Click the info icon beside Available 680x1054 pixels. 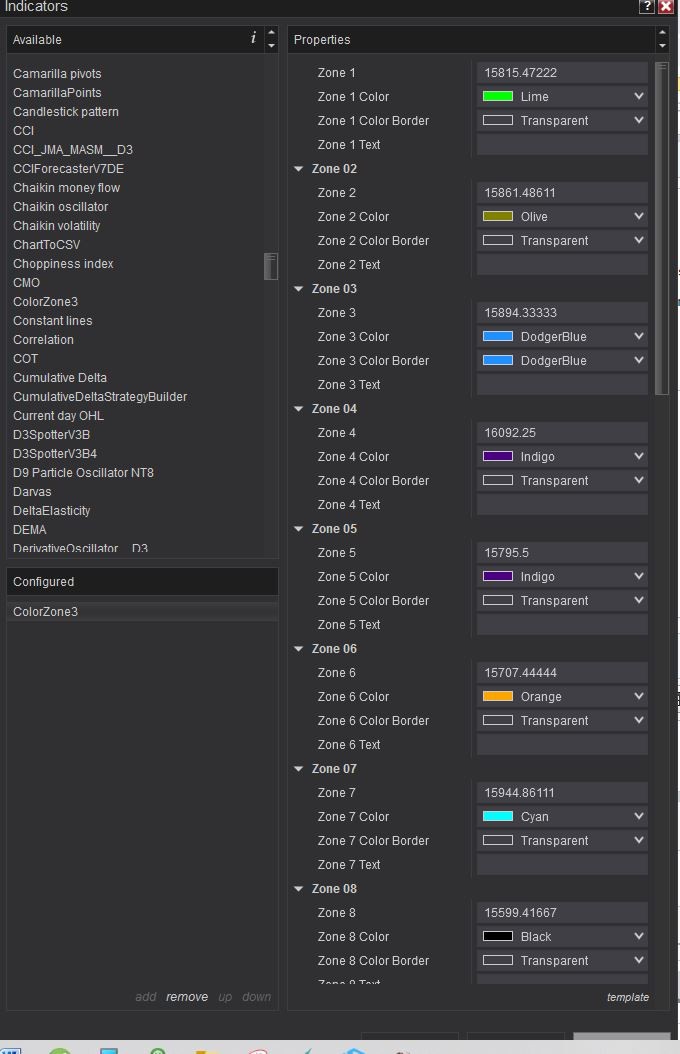pos(253,39)
